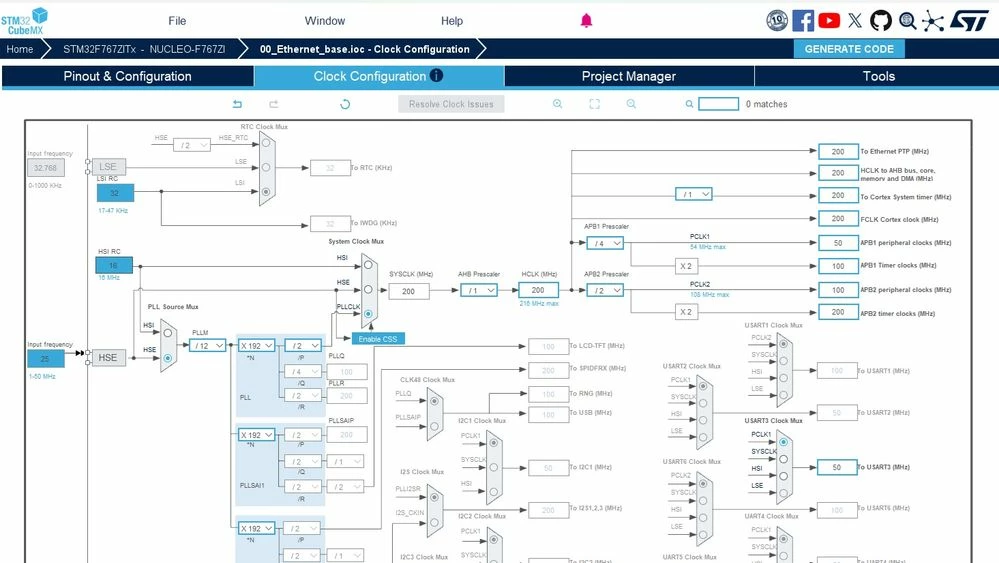Open the File menu
Screen dimensions: 999x563
point(177,21)
